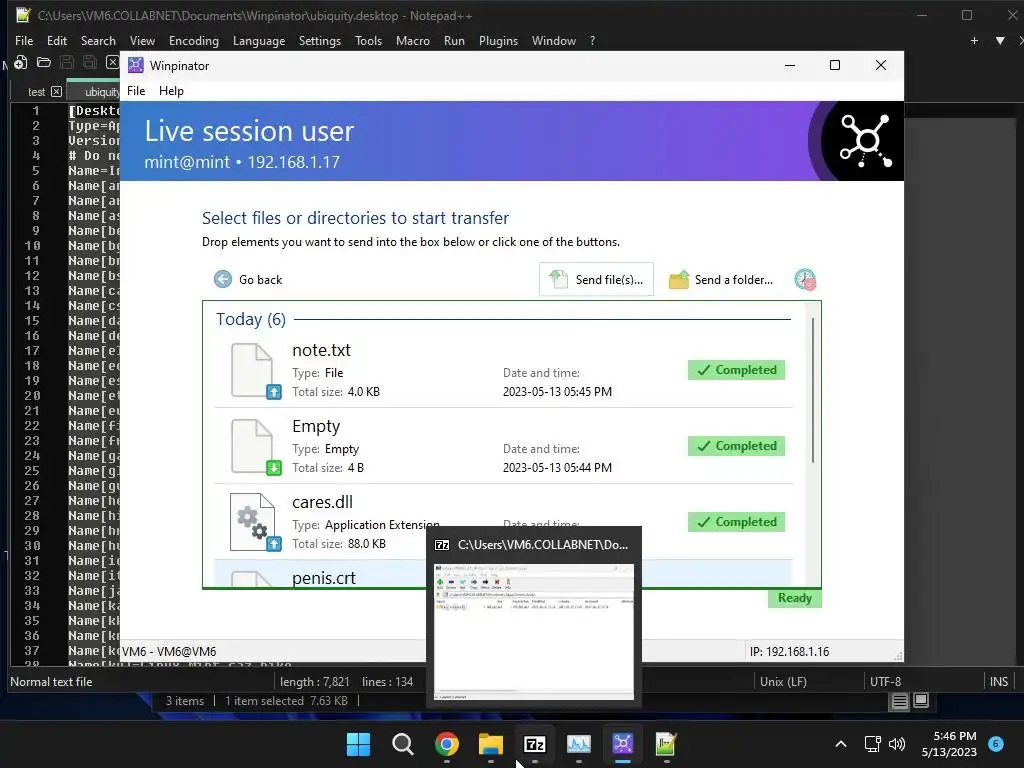Click the Ready status label

pos(795,598)
